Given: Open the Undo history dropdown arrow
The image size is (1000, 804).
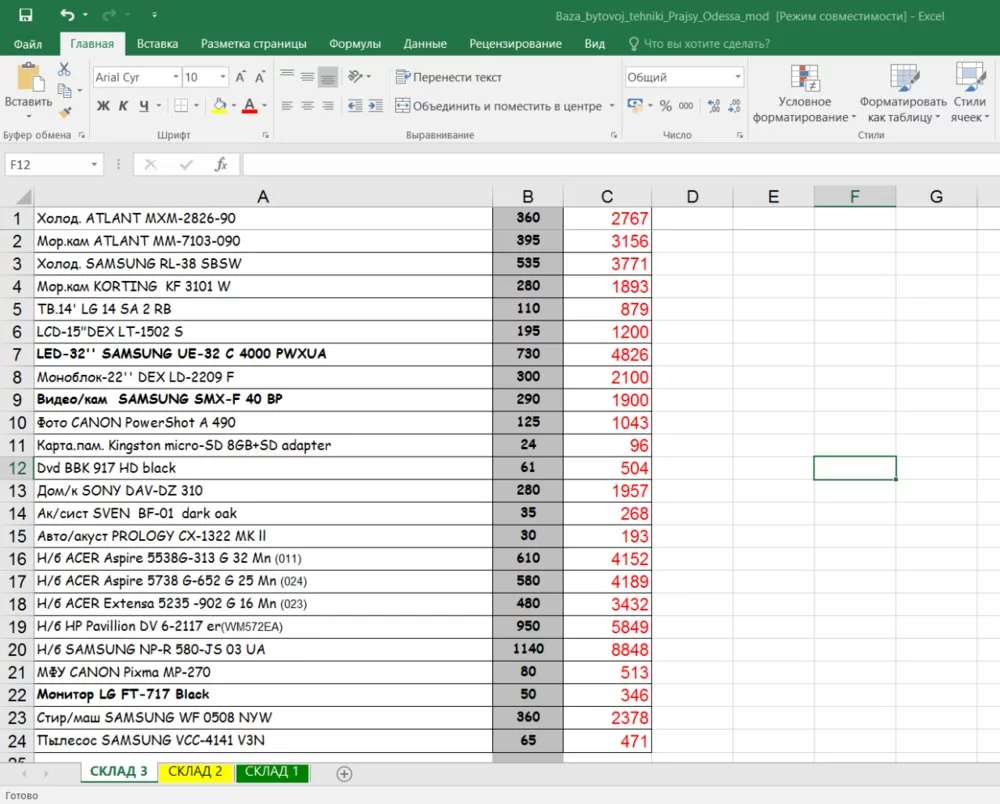Looking at the screenshot, I should tap(85, 15).
